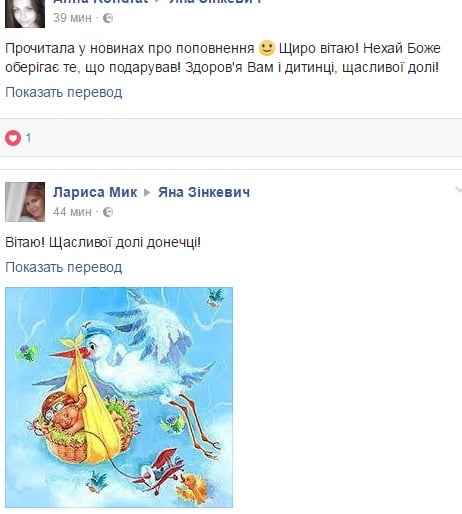
Task: Click the globe privacy icon beside 39 мин
Action: point(108,18)
